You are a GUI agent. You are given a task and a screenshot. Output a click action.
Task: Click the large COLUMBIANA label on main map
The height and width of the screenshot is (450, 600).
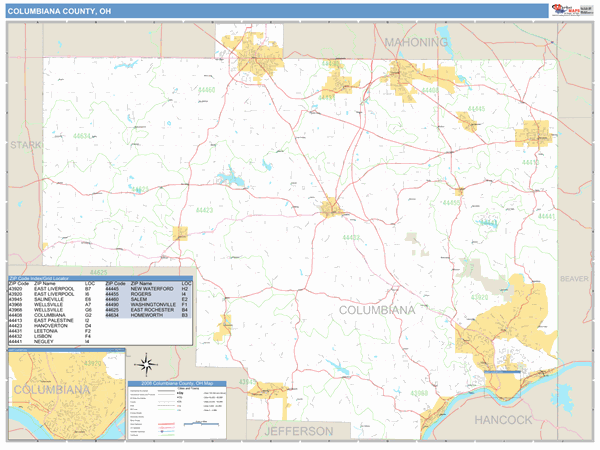(376, 311)
